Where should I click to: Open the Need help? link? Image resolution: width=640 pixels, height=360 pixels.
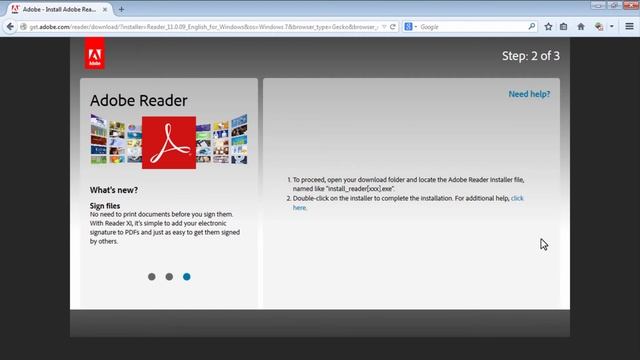pos(529,94)
